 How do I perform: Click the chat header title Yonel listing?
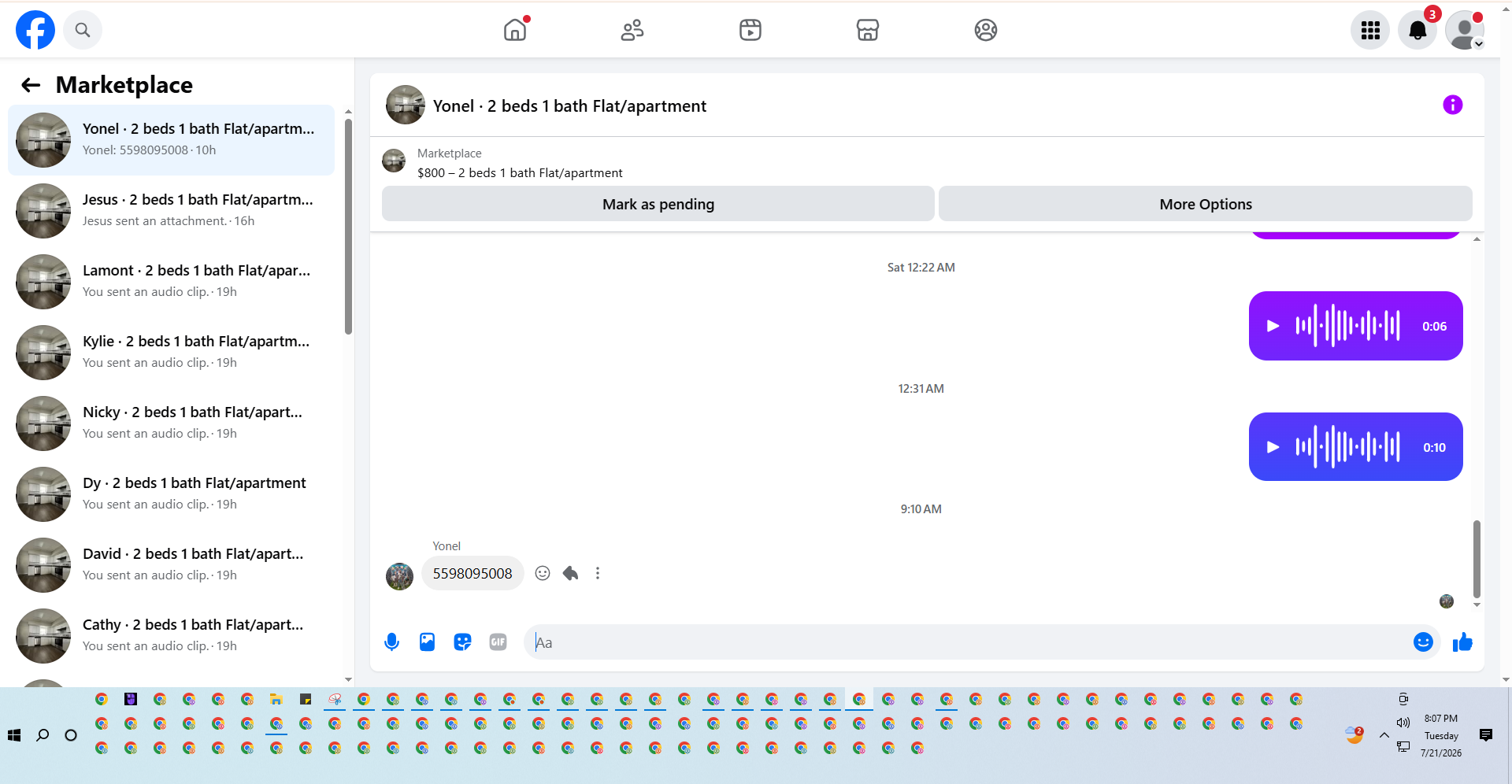tap(569, 105)
